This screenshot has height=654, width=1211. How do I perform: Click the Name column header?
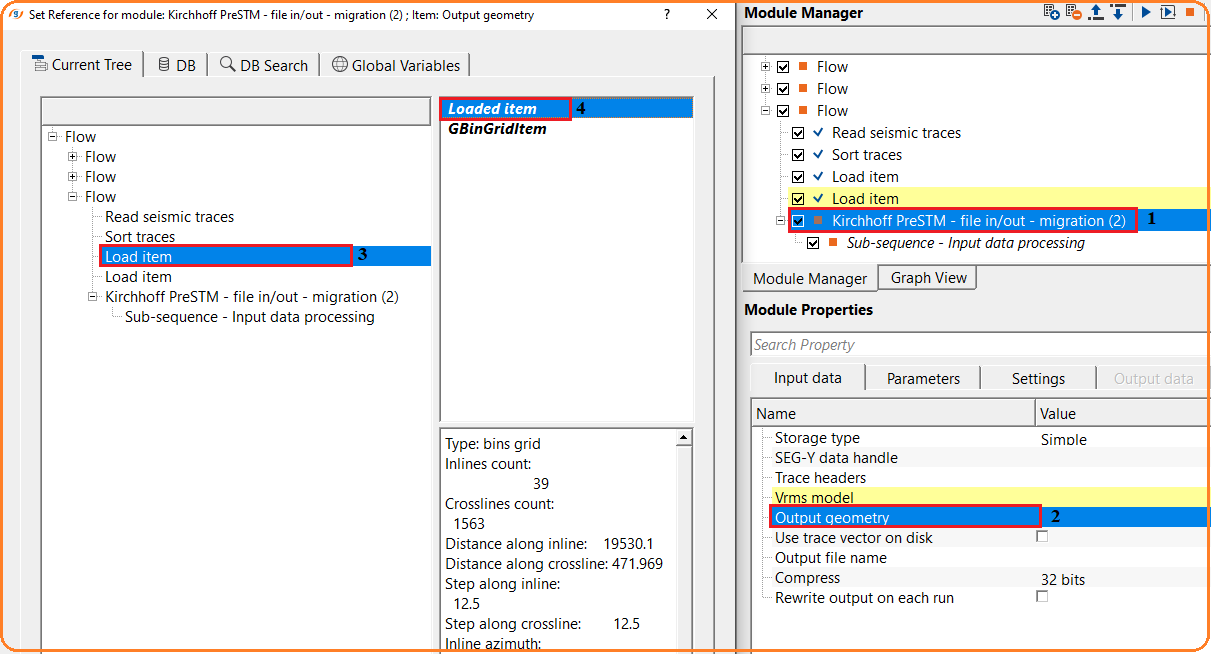(893, 413)
